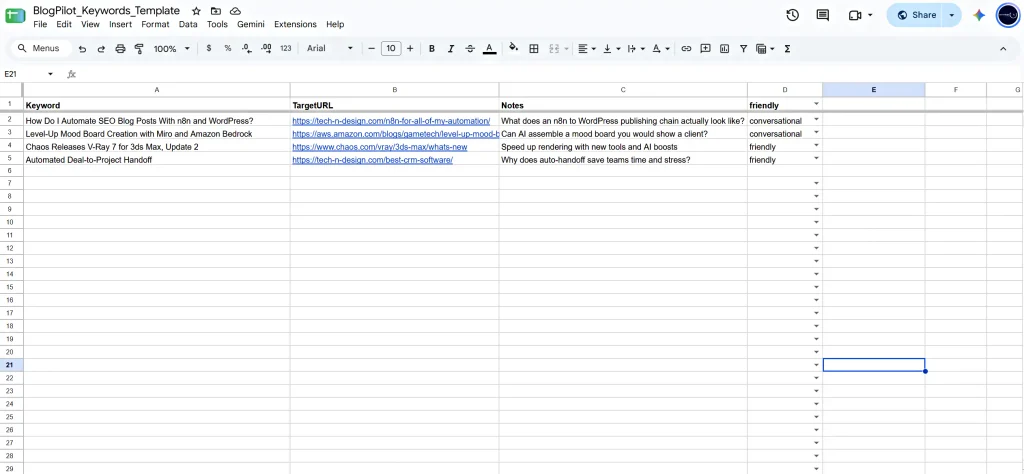Image resolution: width=1024 pixels, height=474 pixels.
Task: Click the Insert link icon
Action: [686, 48]
